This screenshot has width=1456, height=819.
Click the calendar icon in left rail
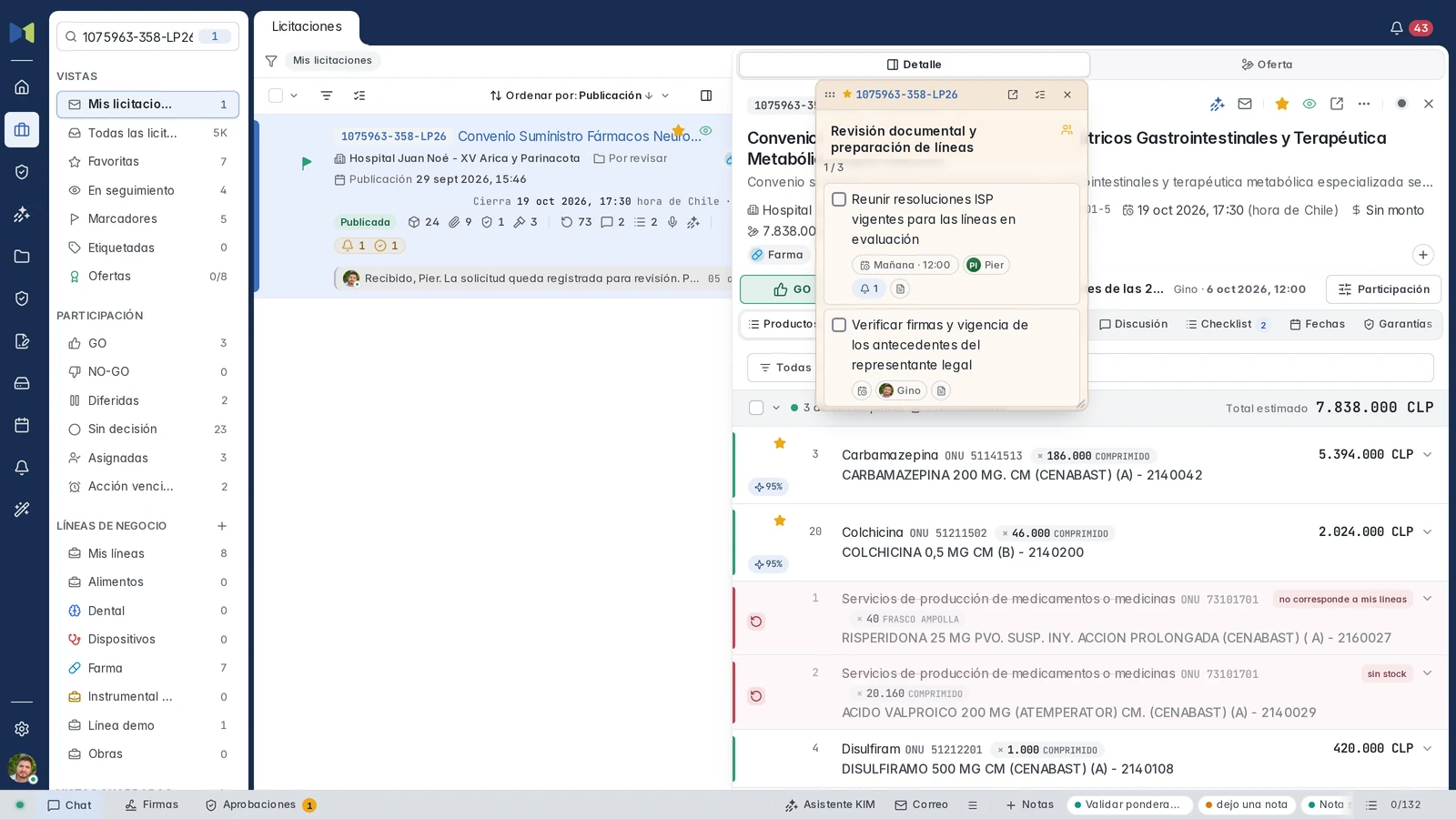point(22,425)
